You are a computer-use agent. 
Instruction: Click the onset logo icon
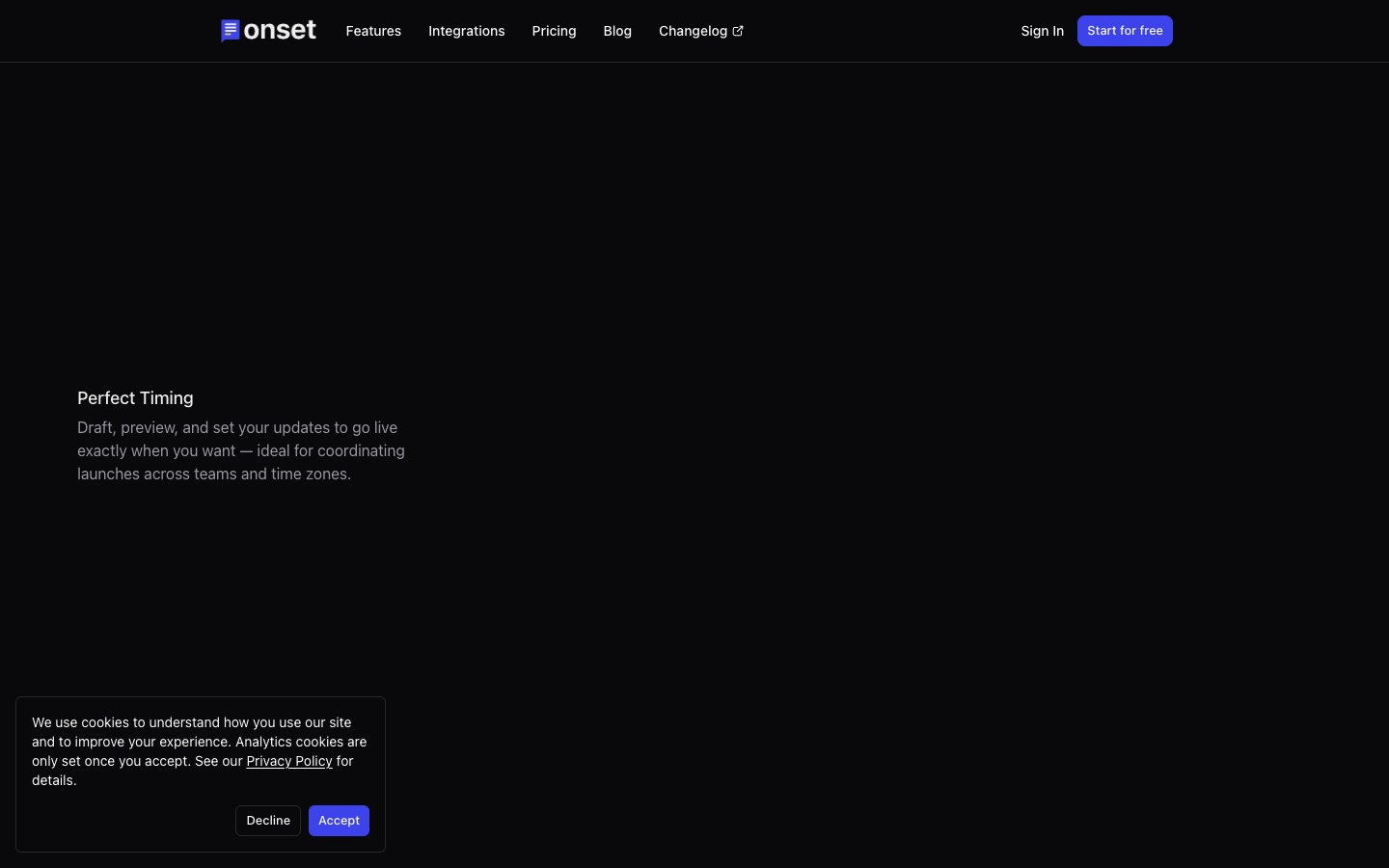pos(230,31)
